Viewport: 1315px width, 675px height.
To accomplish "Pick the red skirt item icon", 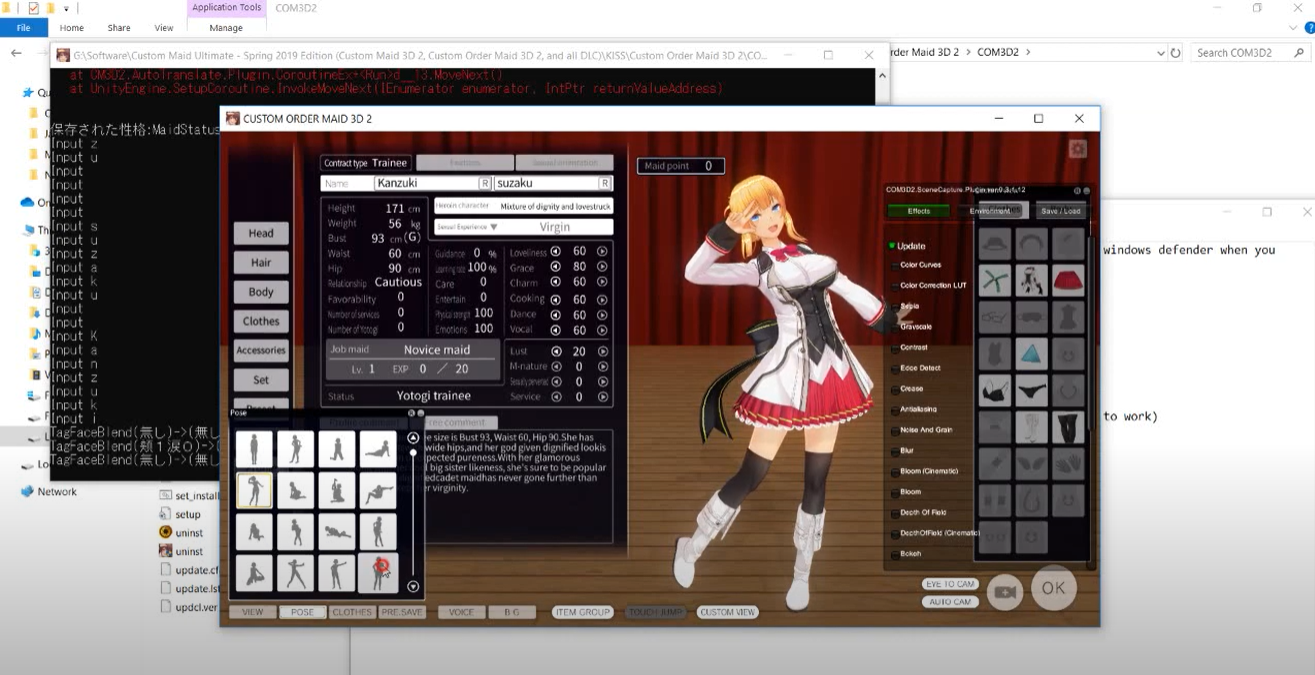I will tap(1069, 281).
